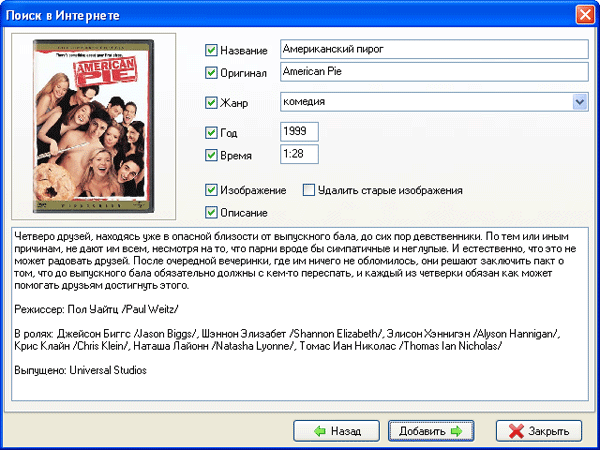Uncheck the Название checkbox
This screenshot has width=600, height=450.
coord(211,50)
